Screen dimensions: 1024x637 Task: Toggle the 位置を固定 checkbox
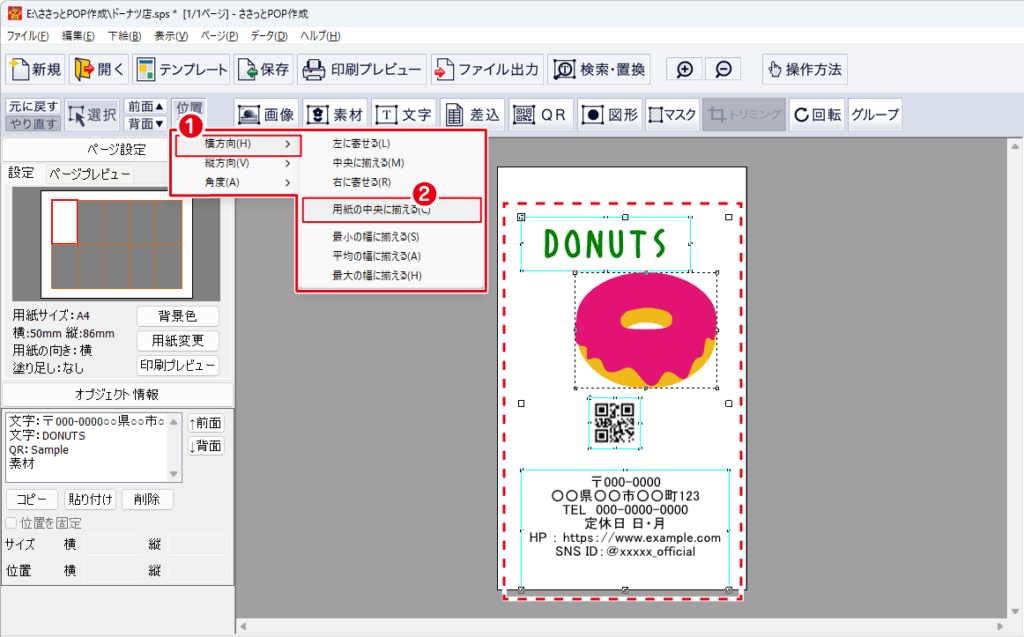pyautogui.click(x=12, y=523)
